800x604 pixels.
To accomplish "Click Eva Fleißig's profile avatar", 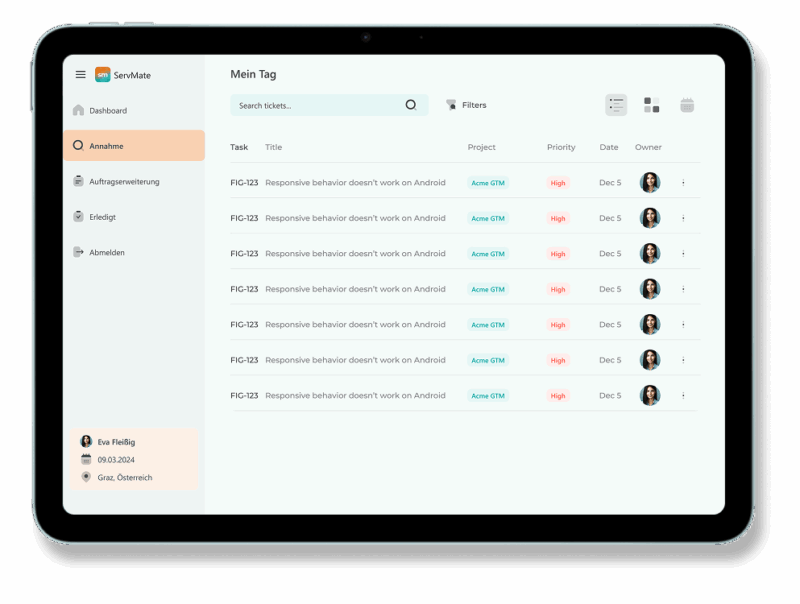I will tap(86, 441).
